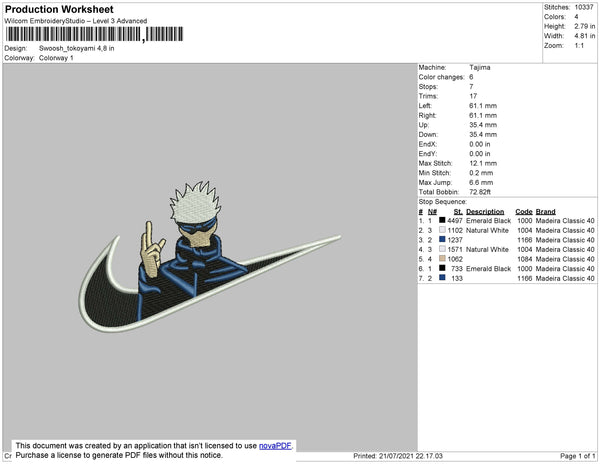Click the Colors value 4
The image size is (600, 464).
[576, 17]
